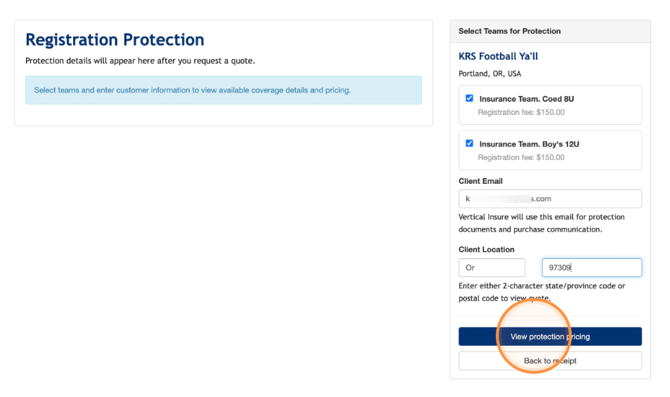Click the blue info banner about selecting teams

(223, 90)
